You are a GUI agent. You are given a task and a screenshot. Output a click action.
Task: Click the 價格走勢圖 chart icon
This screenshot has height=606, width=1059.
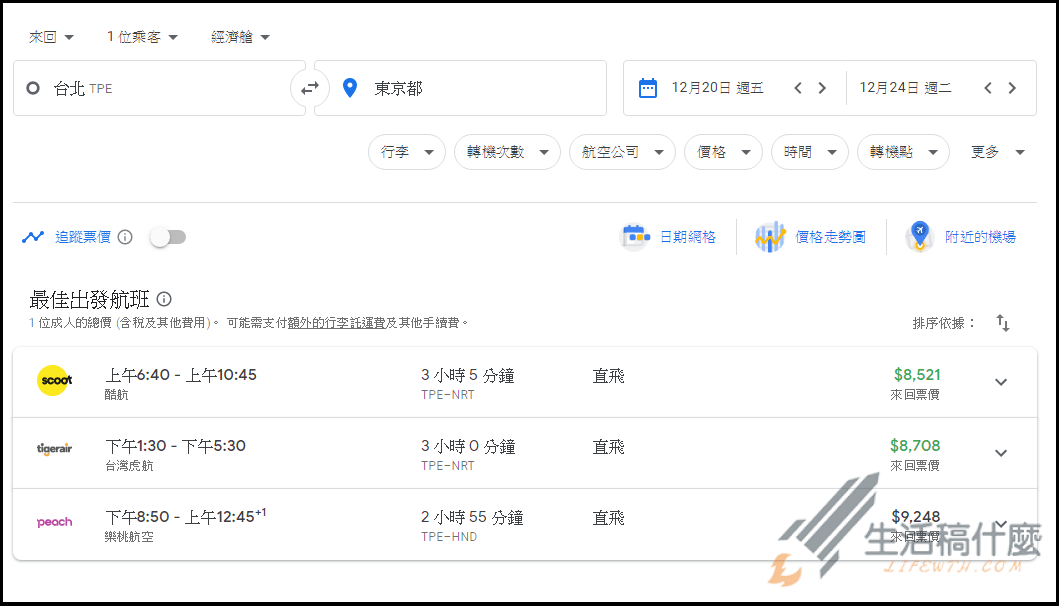pos(770,237)
